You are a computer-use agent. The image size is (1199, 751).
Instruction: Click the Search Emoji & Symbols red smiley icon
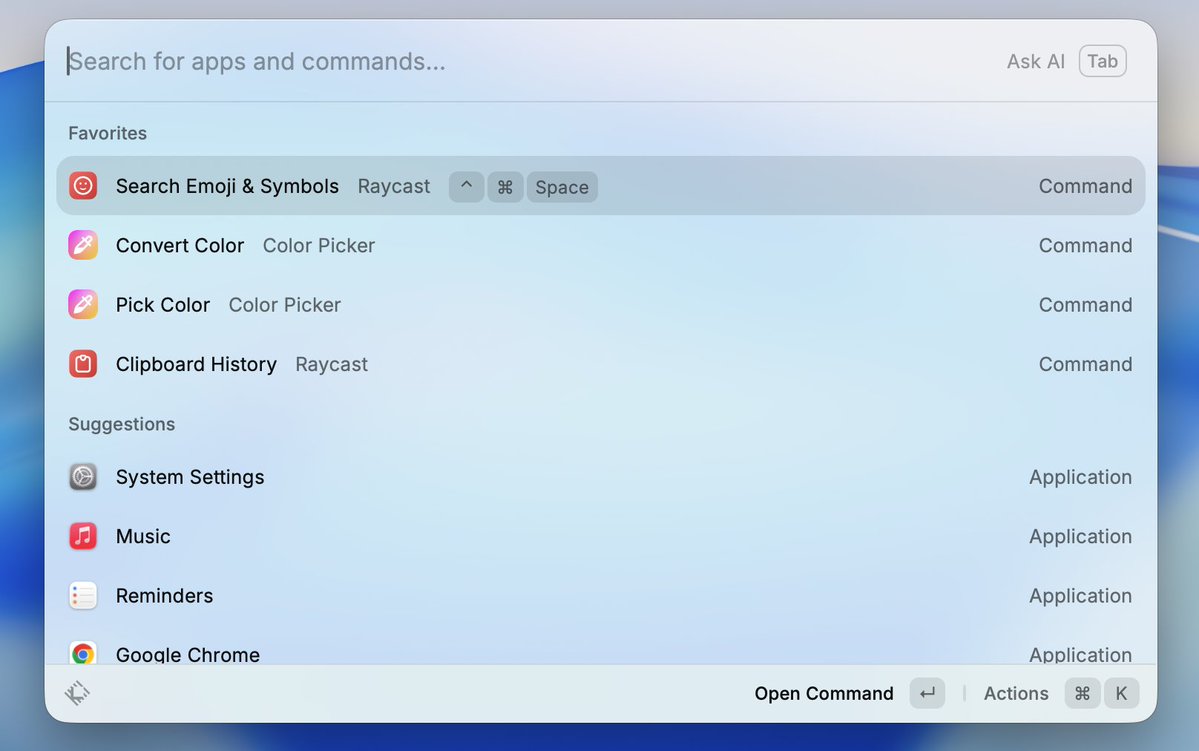[x=83, y=186]
